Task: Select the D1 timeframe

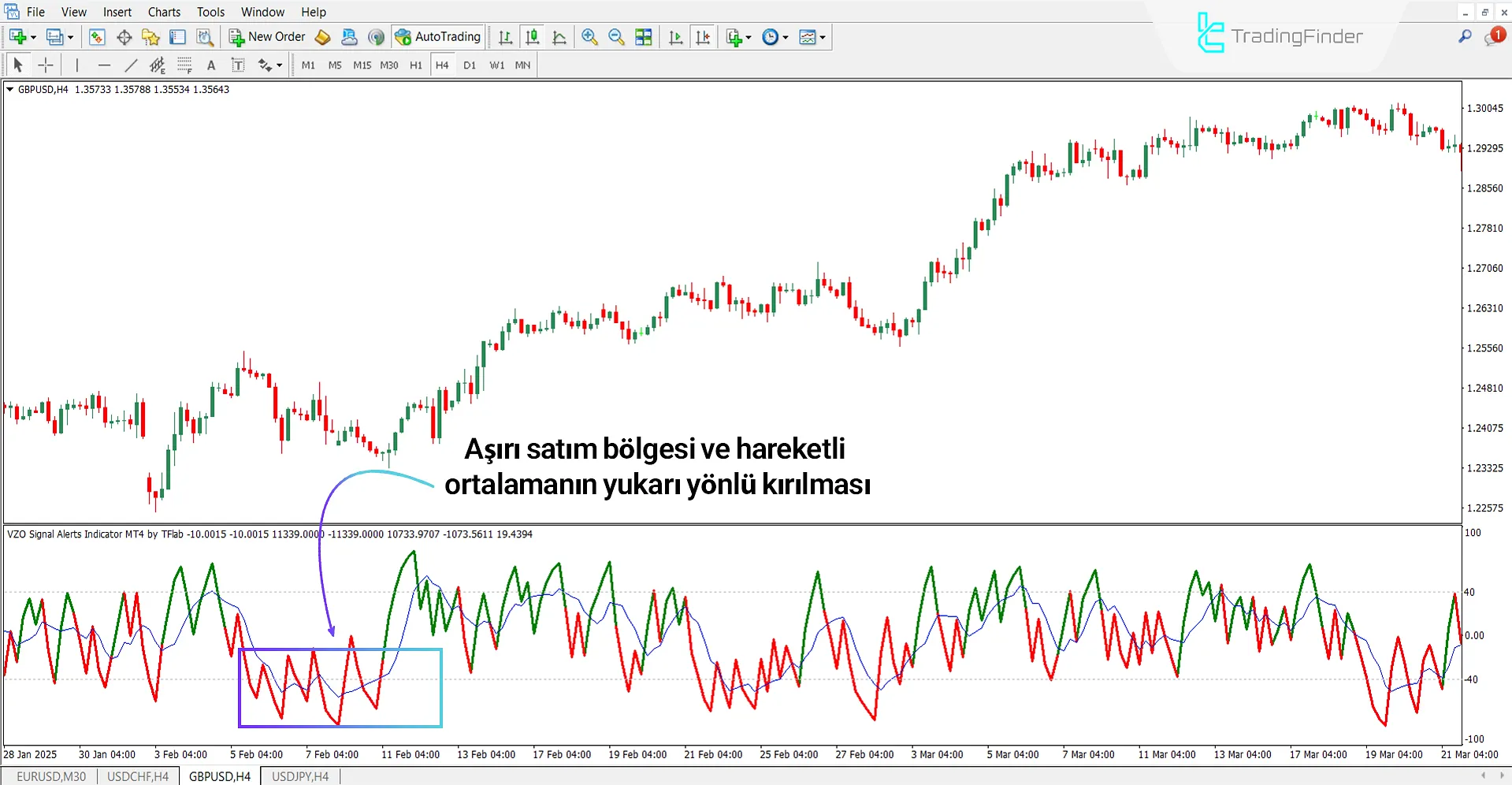Action: [469, 65]
